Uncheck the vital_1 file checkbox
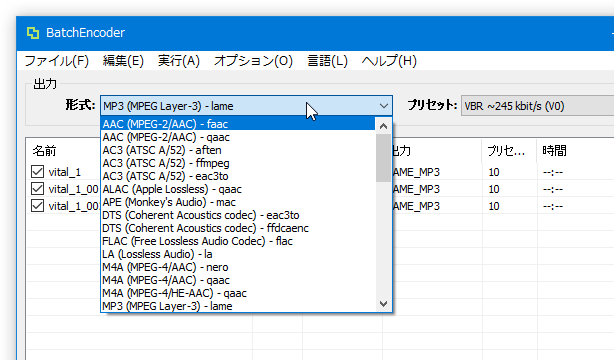The height and width of the screenshot is (360, 614). click(x=37, y=172)
